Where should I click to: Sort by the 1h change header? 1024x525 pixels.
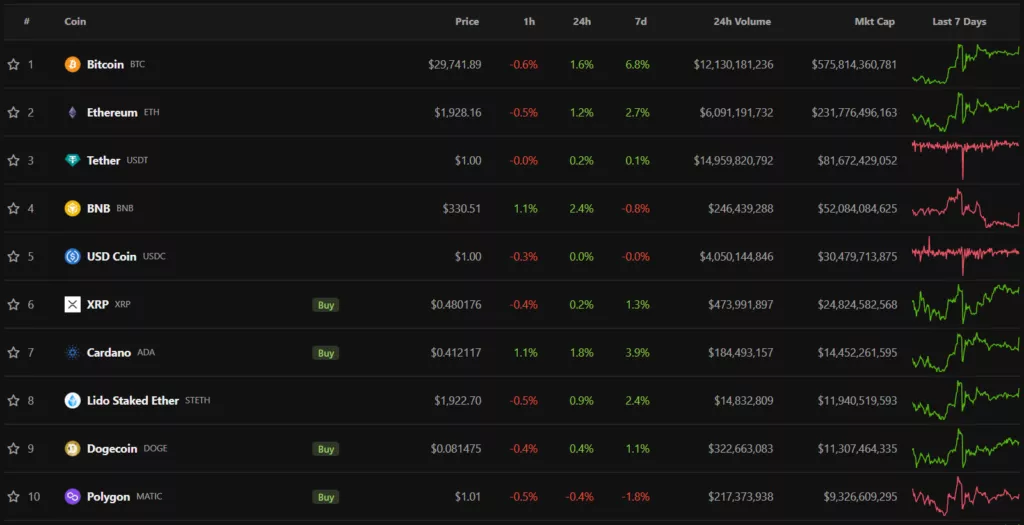click(x=529, y=22)
